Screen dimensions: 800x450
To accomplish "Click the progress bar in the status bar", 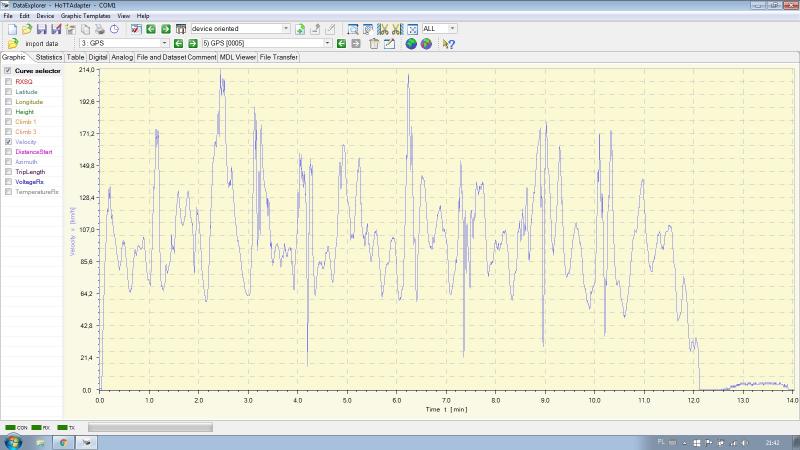I will tap(150, 427).
